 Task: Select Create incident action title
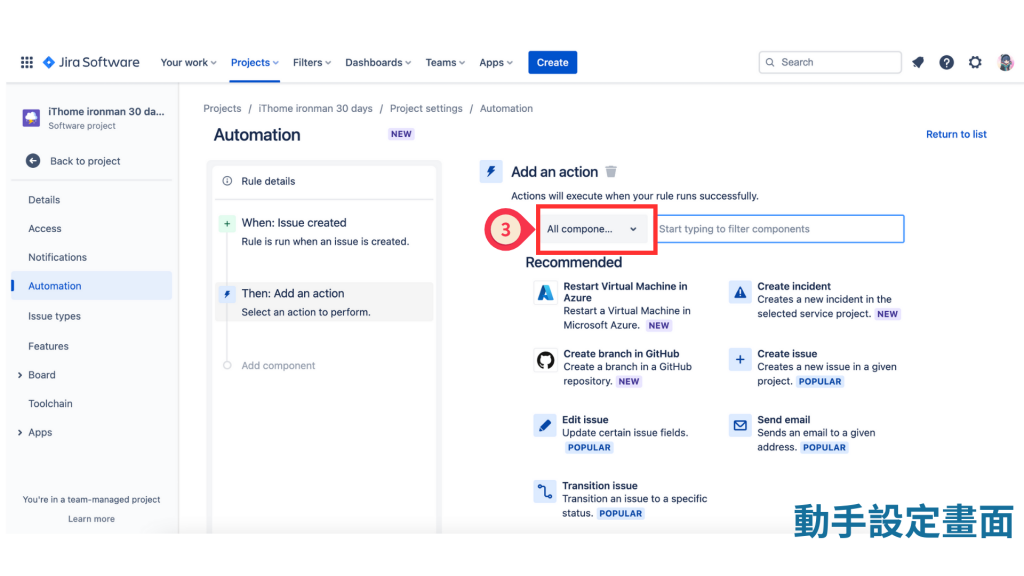[794, 286]
